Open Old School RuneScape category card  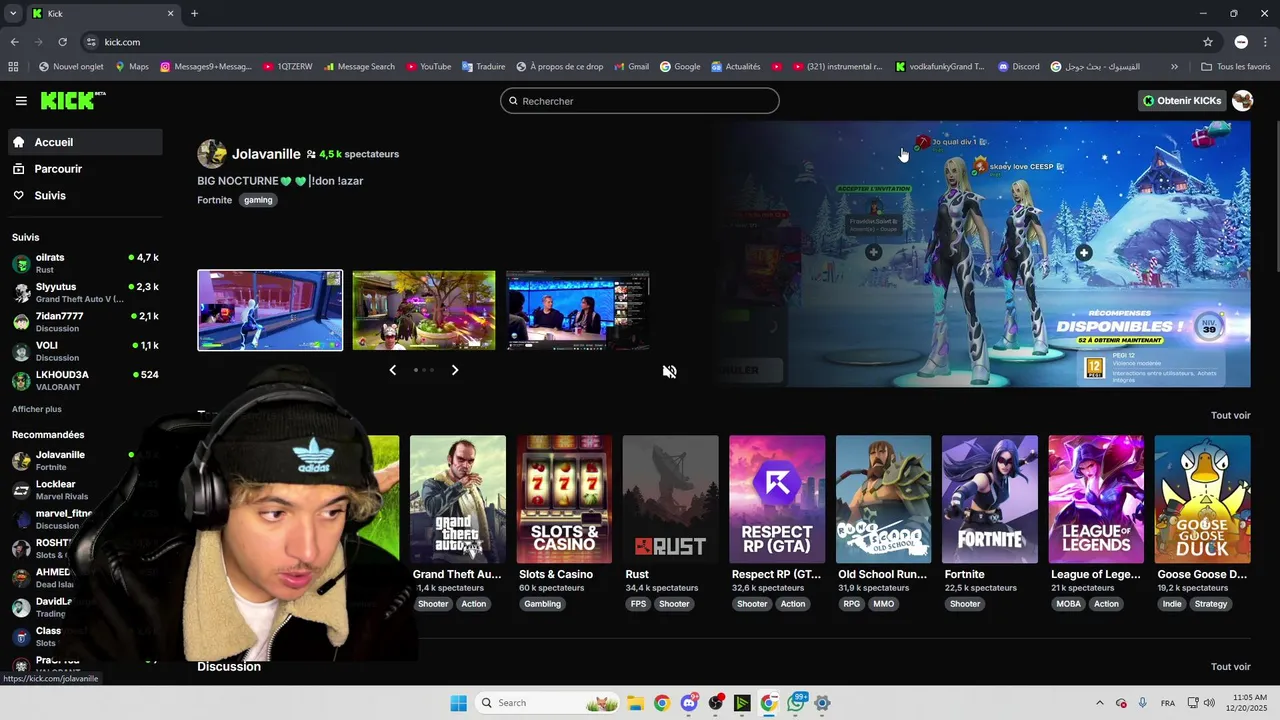click(884, 499)
